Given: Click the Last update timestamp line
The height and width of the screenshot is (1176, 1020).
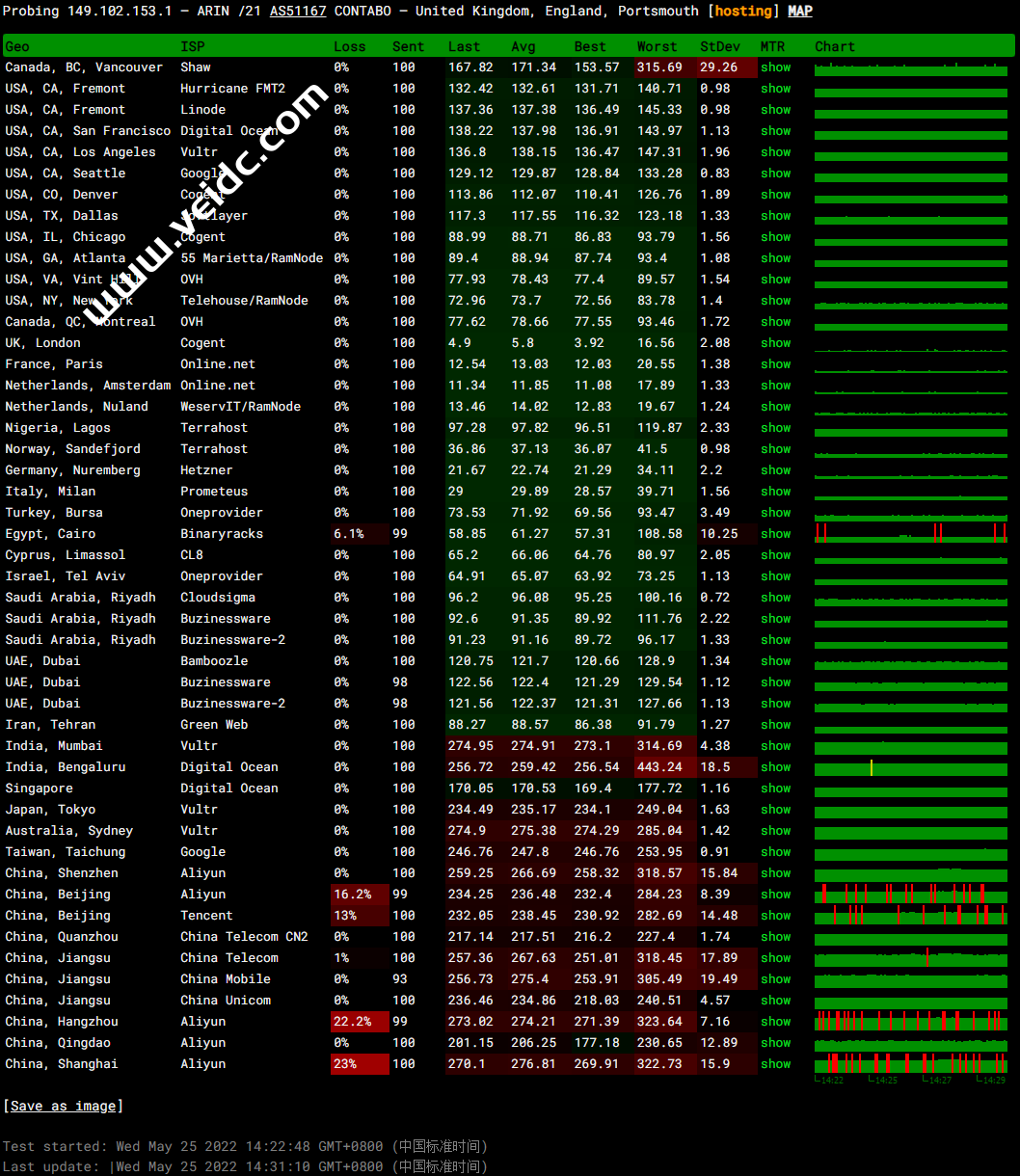Looking at the screenshot, I should (245, 1166).
